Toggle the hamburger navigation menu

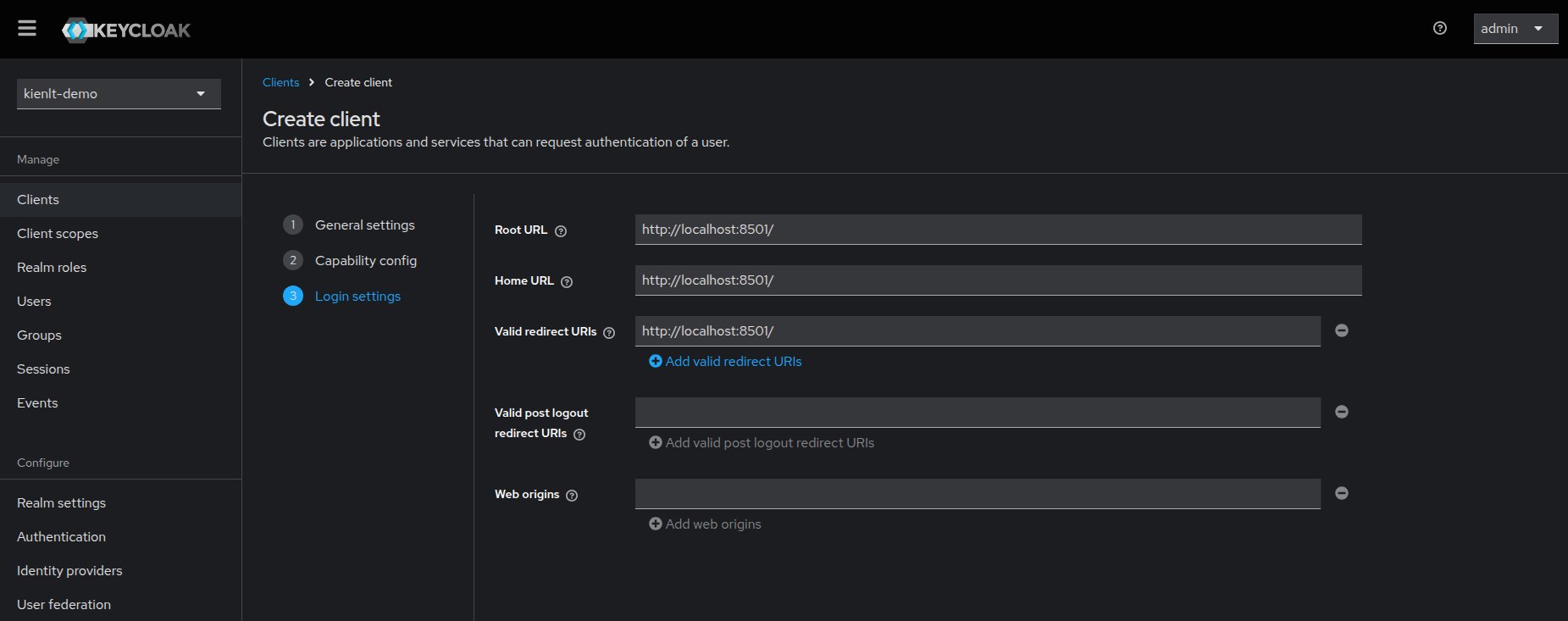(27, 29)
